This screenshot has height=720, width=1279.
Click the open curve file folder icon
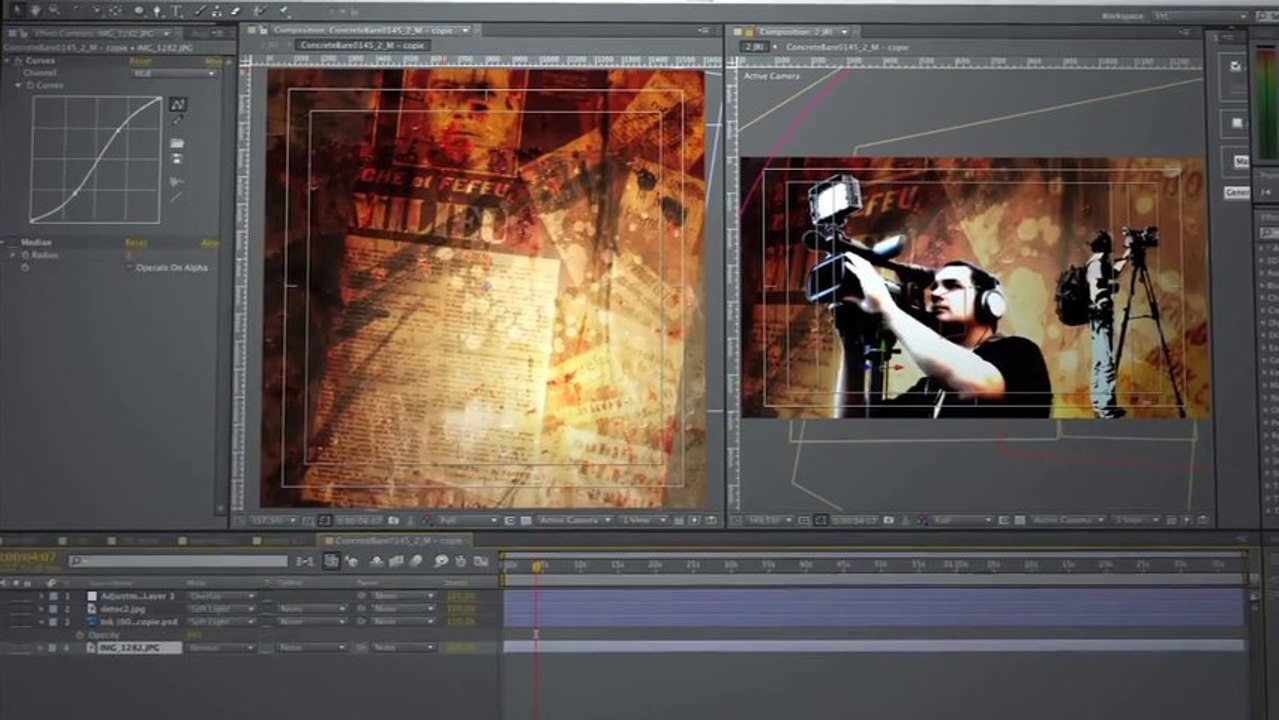coord(177,143)
